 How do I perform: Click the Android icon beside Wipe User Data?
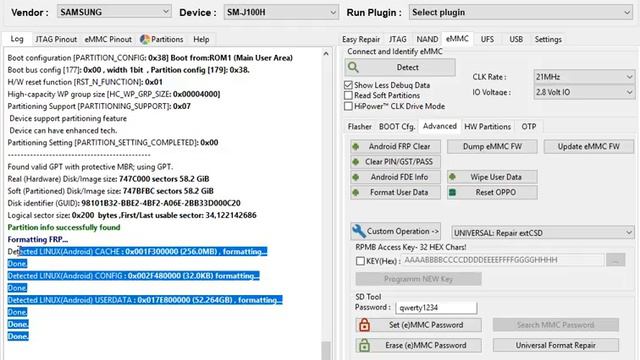[452, 177]
